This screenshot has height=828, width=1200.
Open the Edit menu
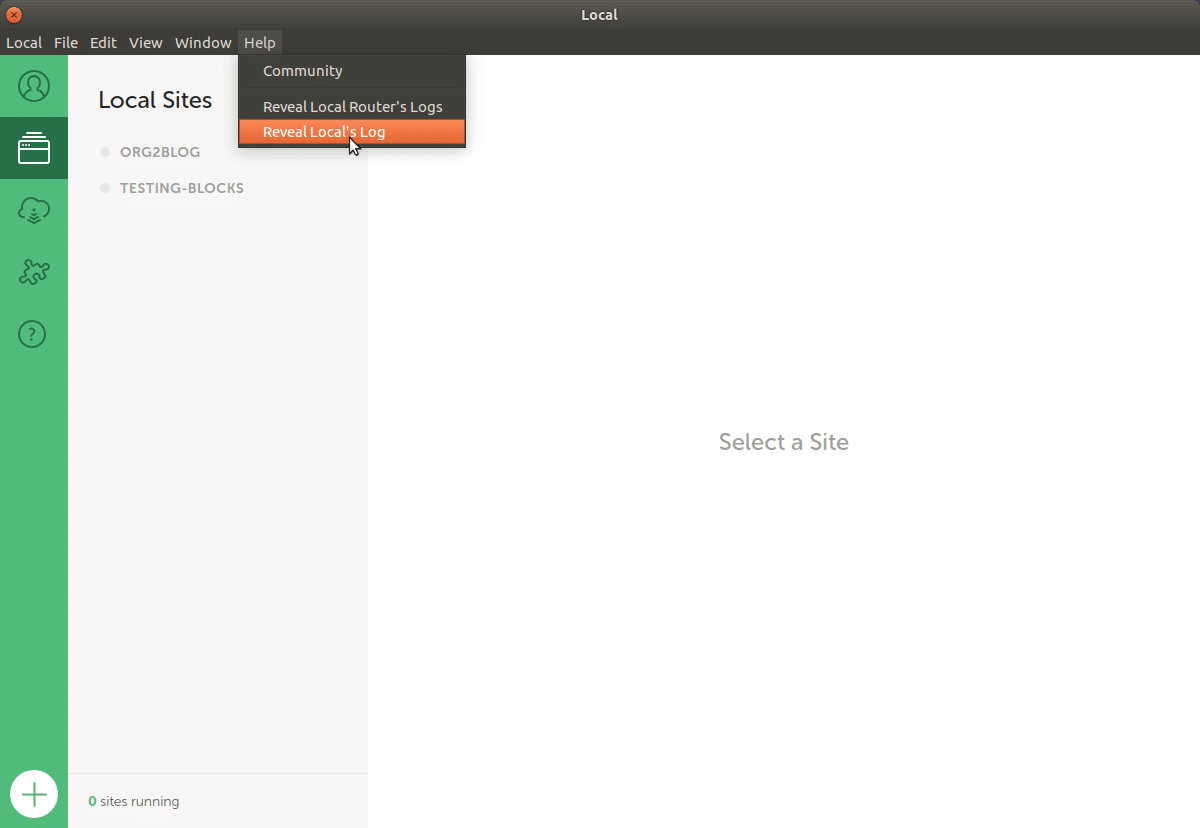pos(103,42)
